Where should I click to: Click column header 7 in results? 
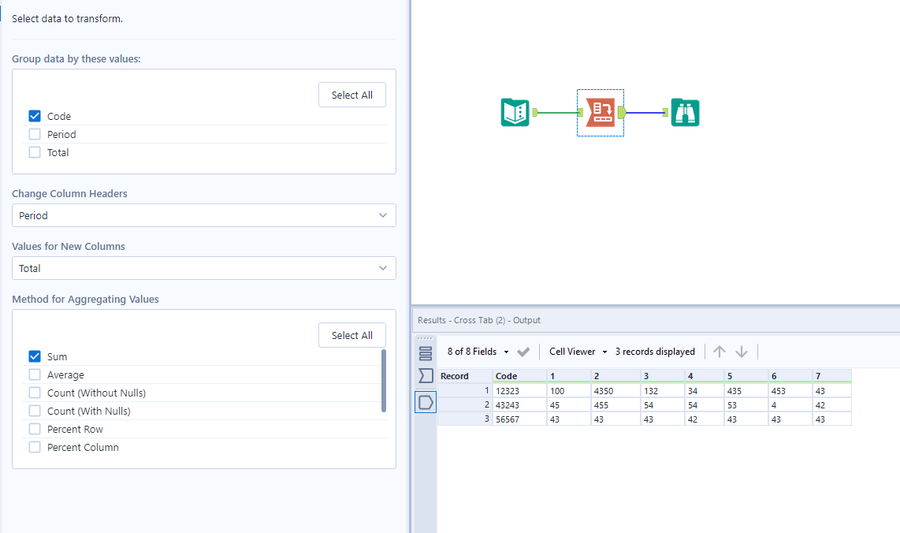tap(832, 376)
